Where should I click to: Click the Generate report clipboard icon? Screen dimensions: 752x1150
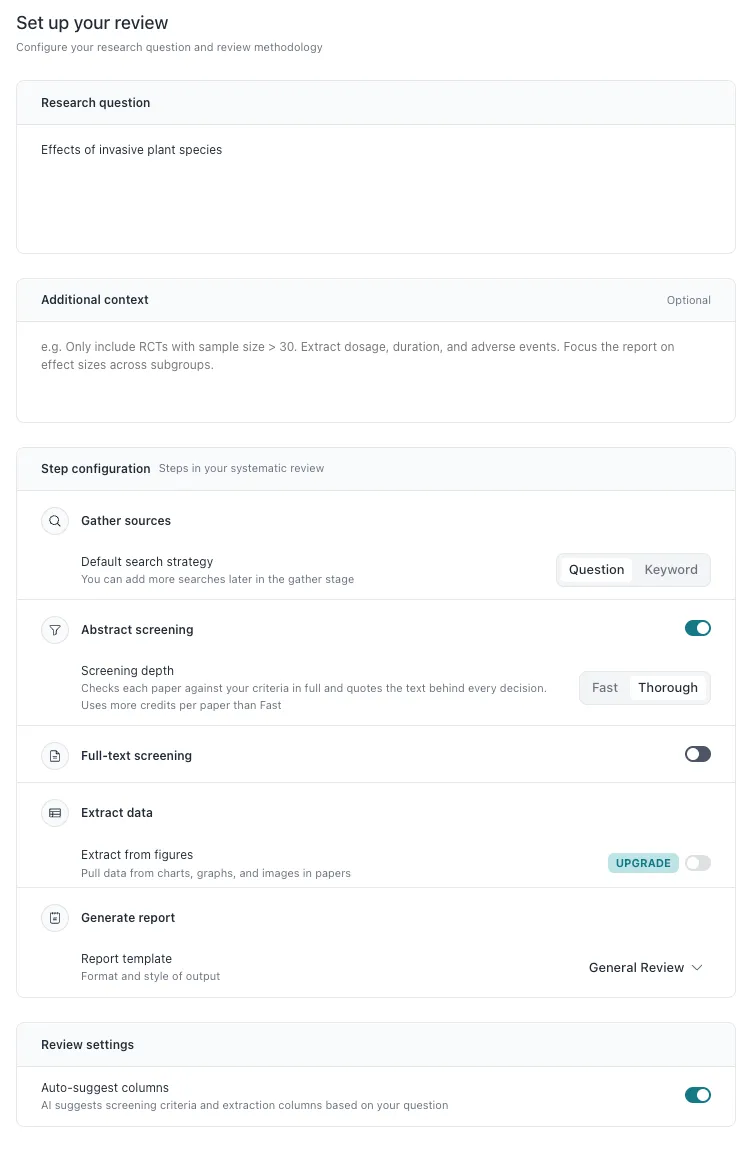pyautogui.click(x=55, y=918)
